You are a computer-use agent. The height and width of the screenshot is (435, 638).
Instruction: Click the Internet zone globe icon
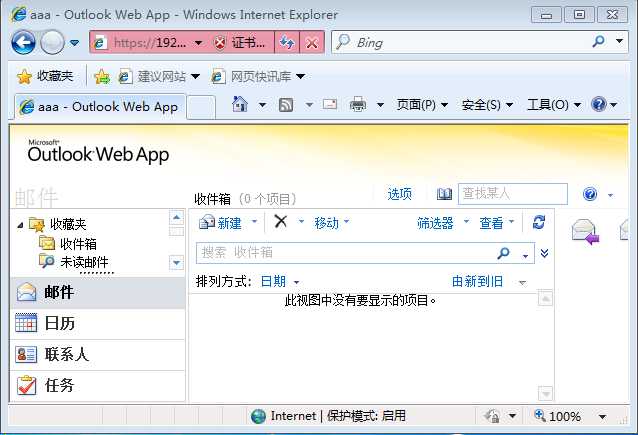258,416
